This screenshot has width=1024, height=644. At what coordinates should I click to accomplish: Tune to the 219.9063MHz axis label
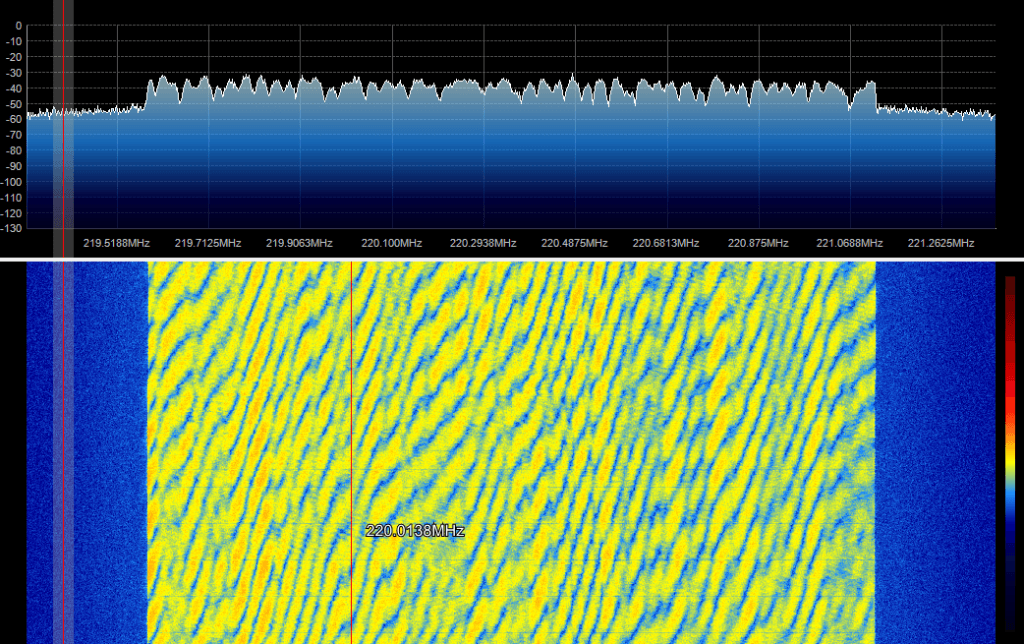pos(300,243)
